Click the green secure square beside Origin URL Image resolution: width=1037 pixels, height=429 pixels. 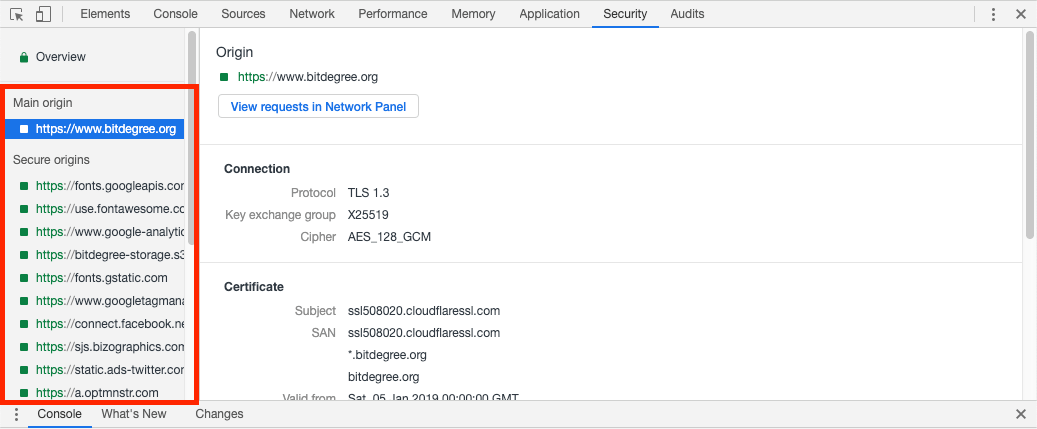(x=224, y=77)
